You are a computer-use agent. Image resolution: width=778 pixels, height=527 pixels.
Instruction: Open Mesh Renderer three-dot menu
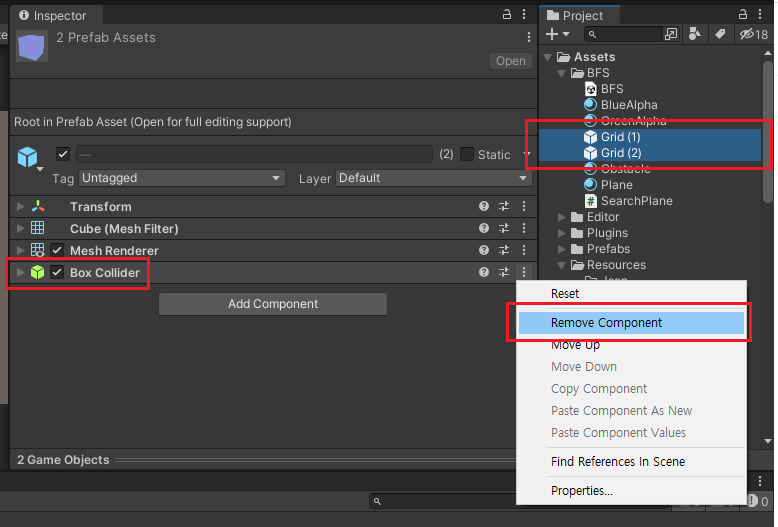(x=524, y=250)
